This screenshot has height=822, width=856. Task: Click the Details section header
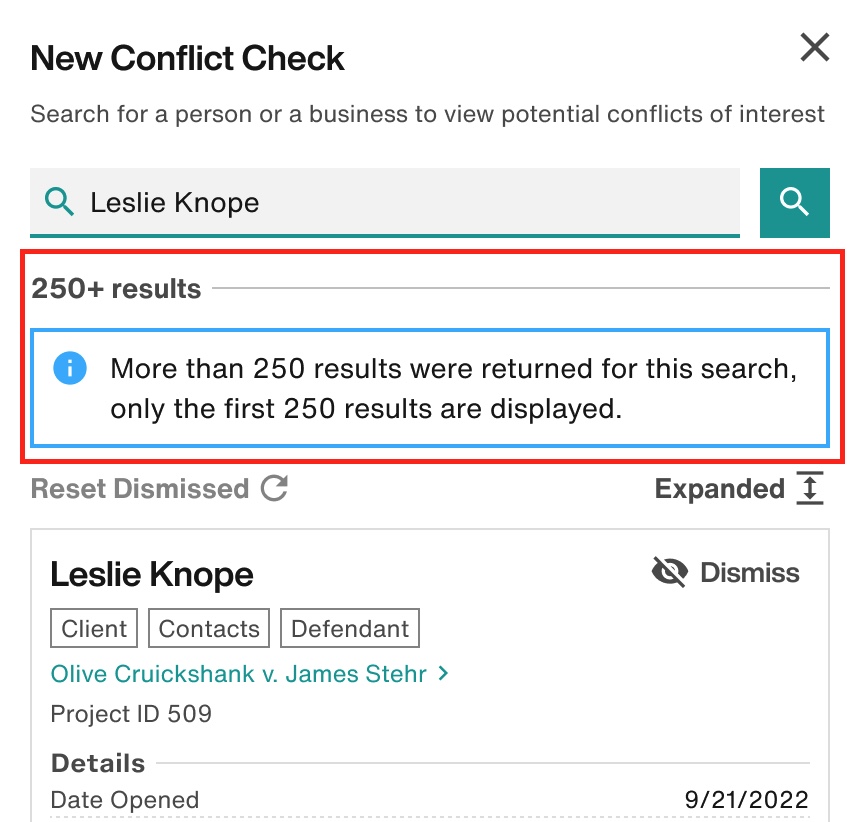tap(98, 763)
